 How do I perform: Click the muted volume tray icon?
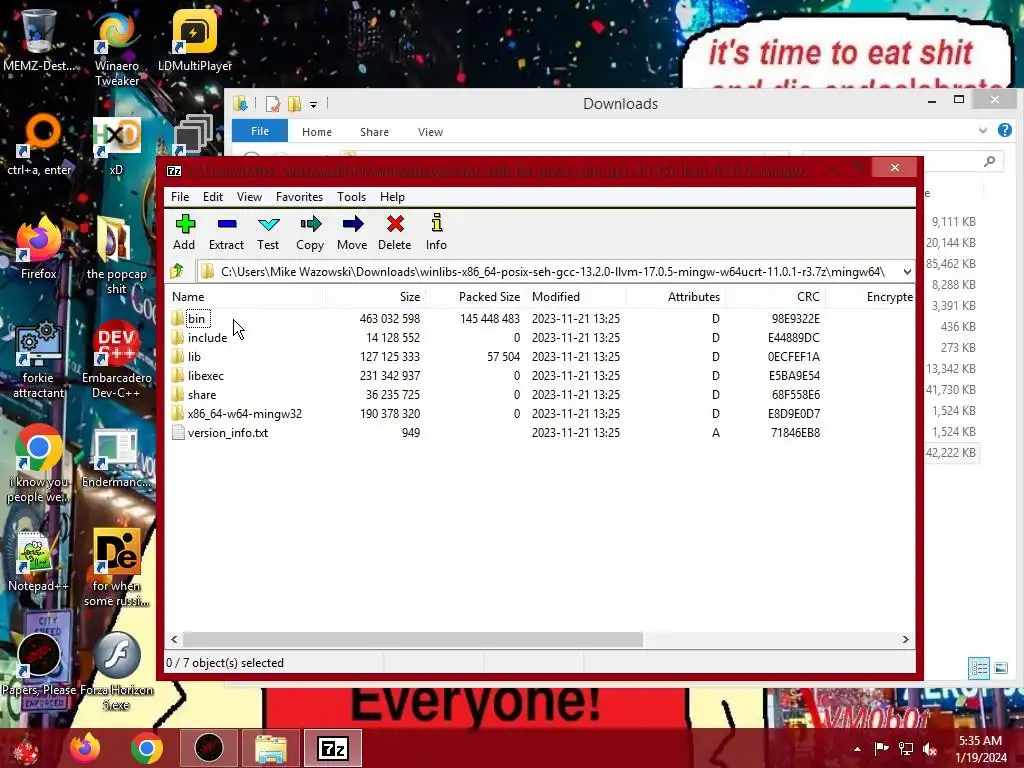coord(929,748)
